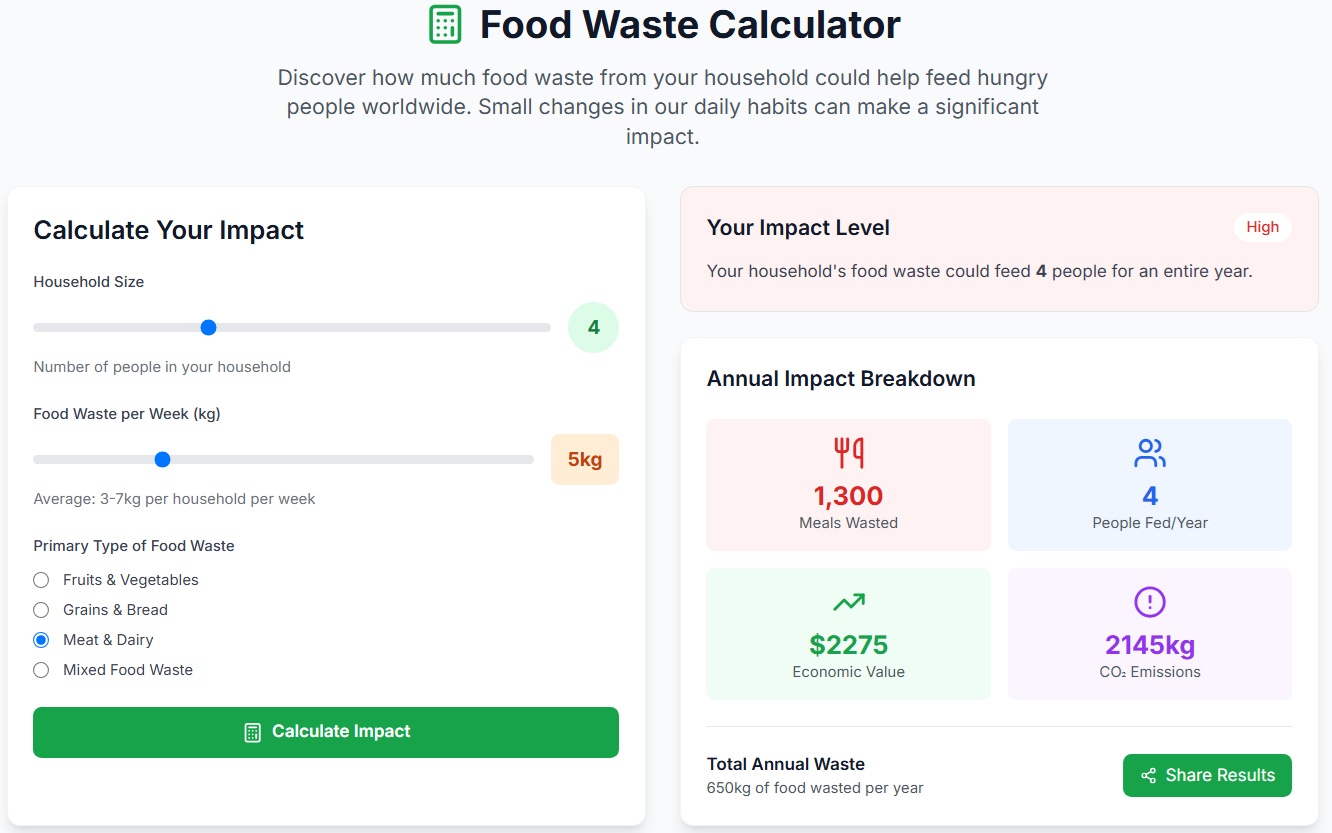Select the Meat & Dairy radio option
The height and width of the screenshot is (833, 1332).
point(41,640)
